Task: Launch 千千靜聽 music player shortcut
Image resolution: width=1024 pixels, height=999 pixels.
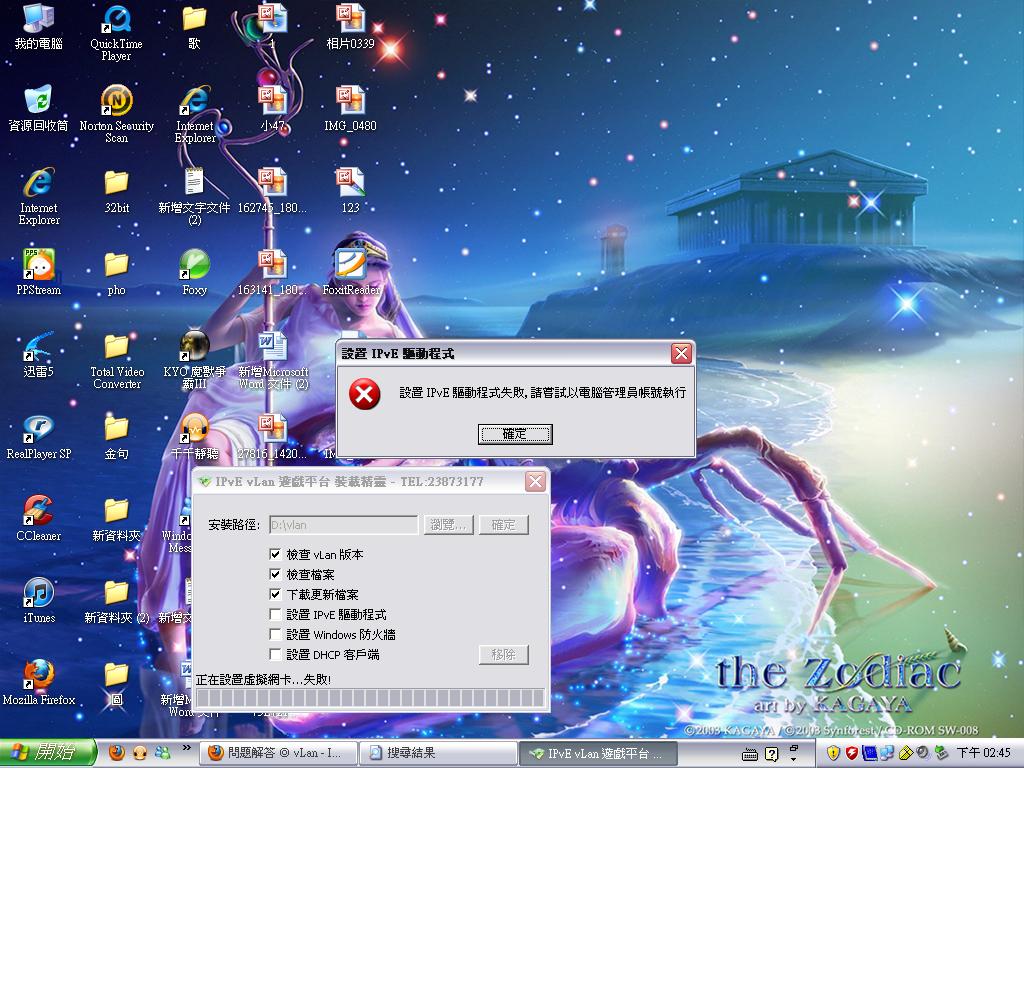Action: pyautogui.click(x=194, y=437)
